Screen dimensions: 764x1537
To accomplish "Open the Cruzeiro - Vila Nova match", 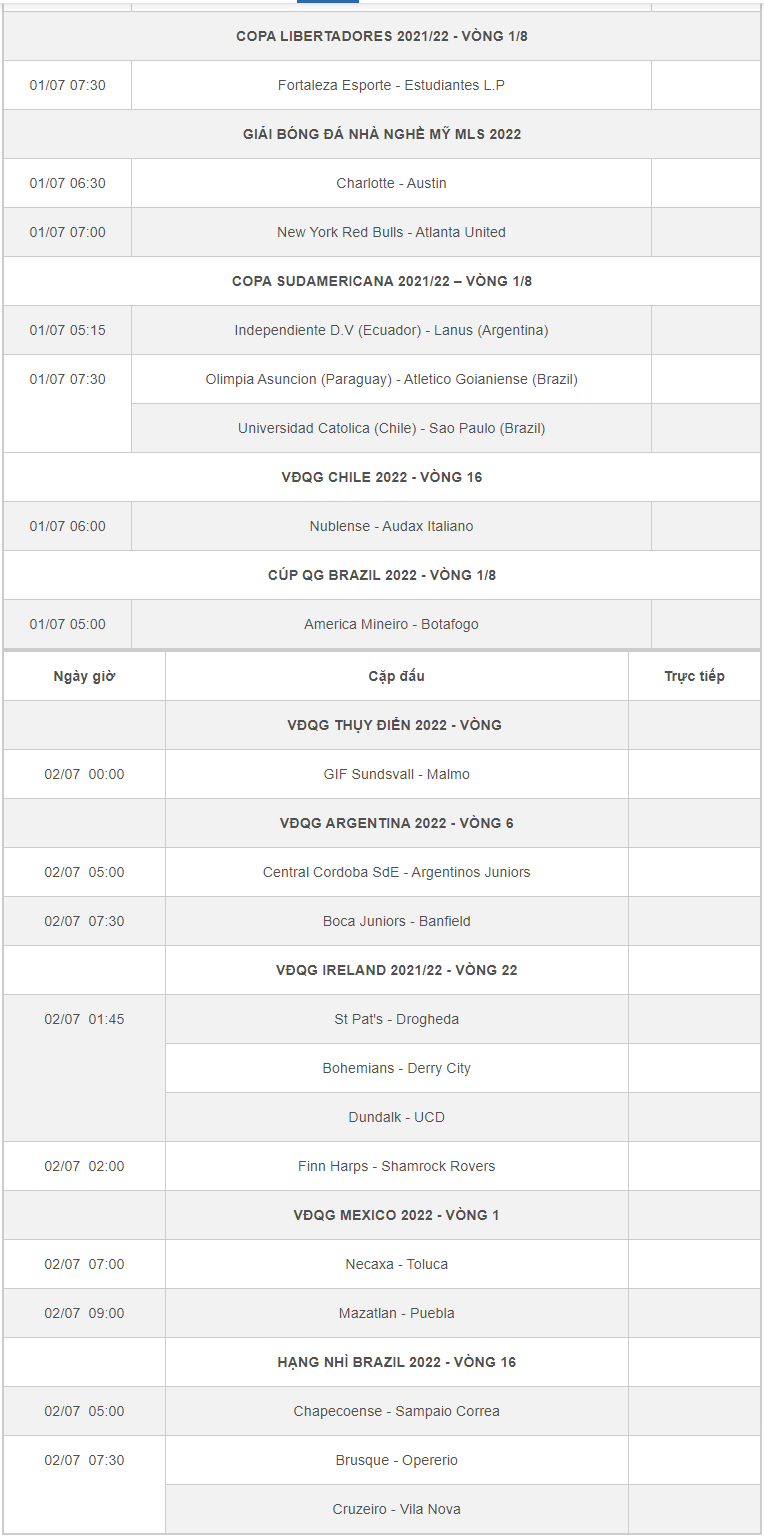I will [x=396, y=1509].
